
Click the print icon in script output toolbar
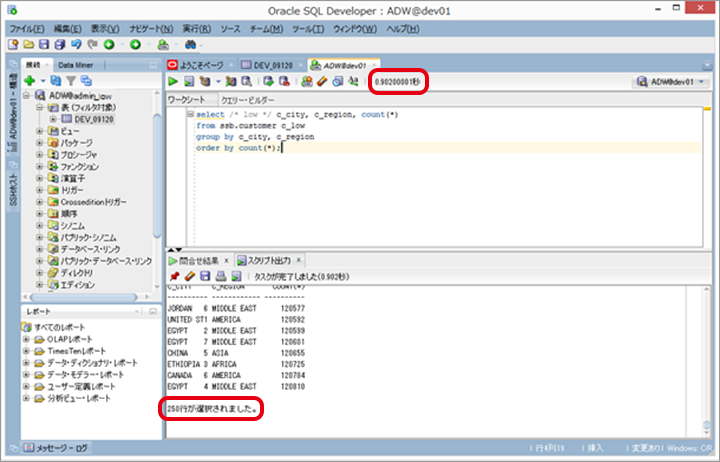(221, 275)
